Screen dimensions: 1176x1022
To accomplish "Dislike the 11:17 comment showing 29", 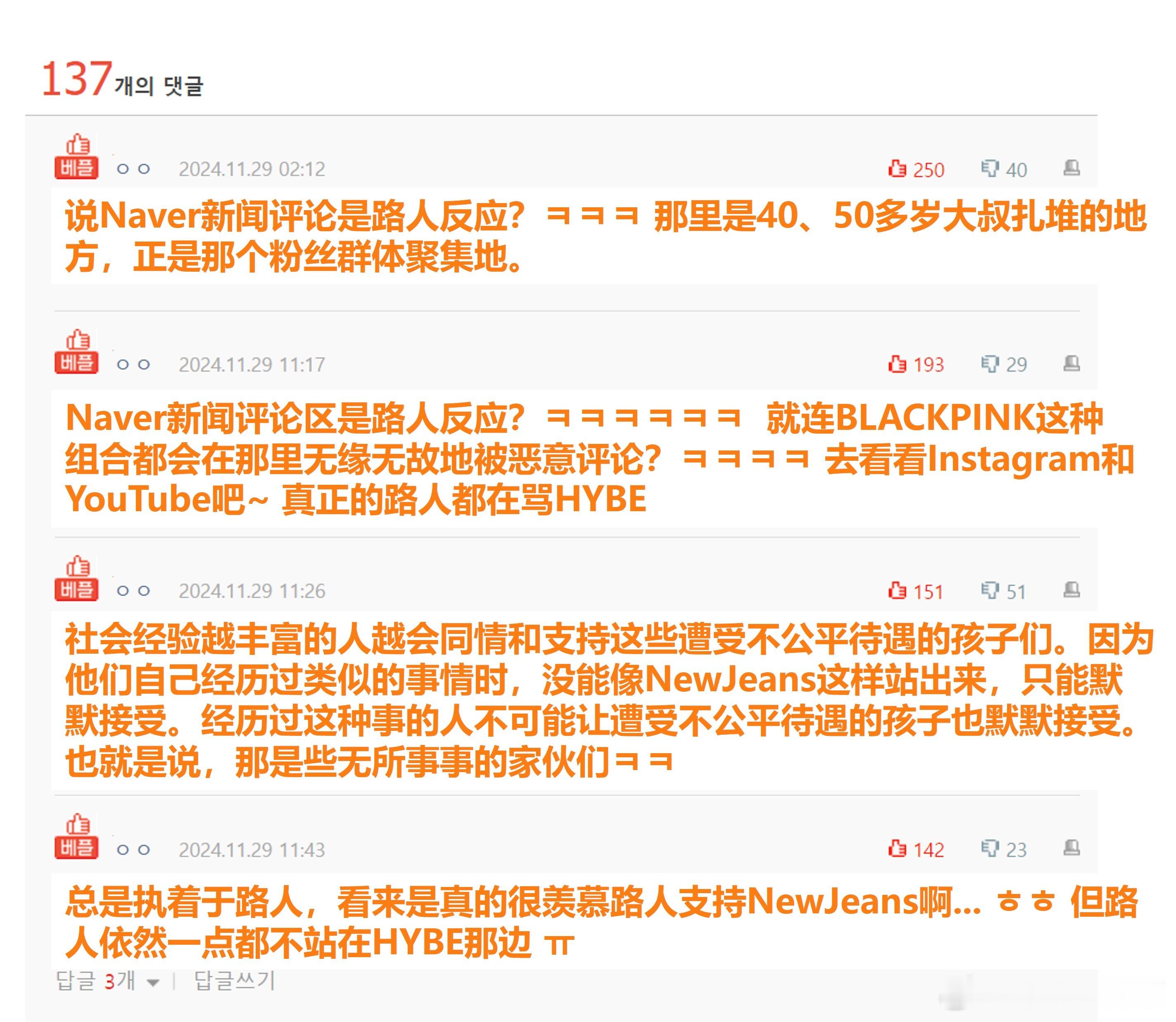I will point(1004,364).
